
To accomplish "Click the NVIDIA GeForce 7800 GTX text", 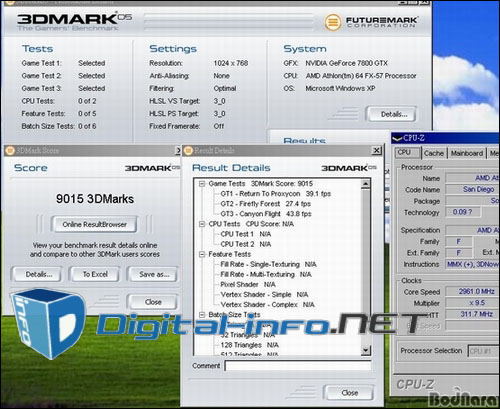I will (346, 63).
